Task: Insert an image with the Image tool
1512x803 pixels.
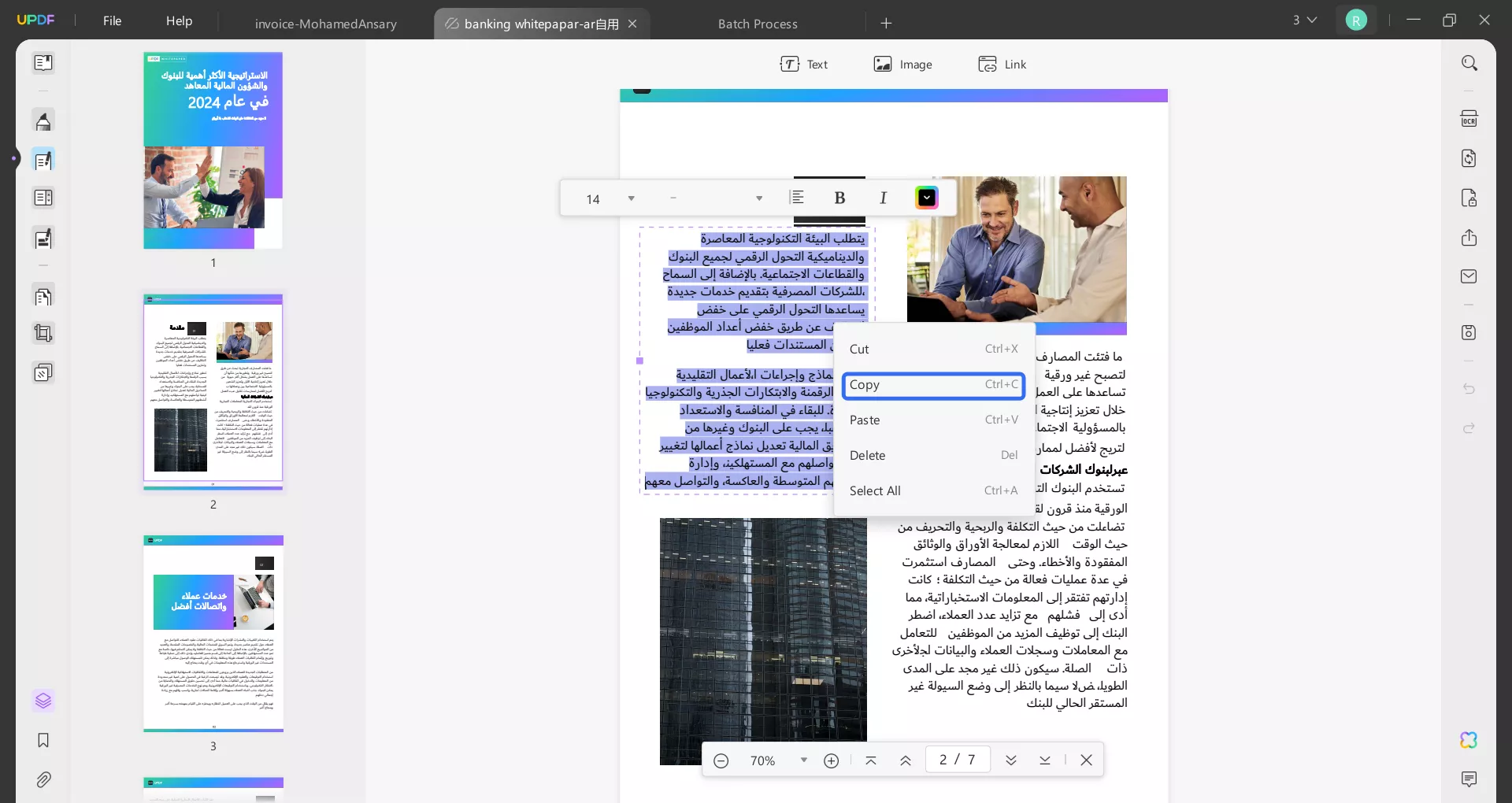Action: (902, 64)
